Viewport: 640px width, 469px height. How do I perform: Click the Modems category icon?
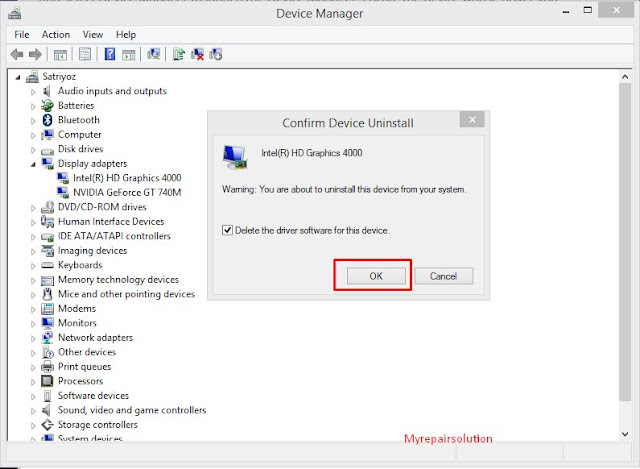pyautogui.click(x=47, y=309)
